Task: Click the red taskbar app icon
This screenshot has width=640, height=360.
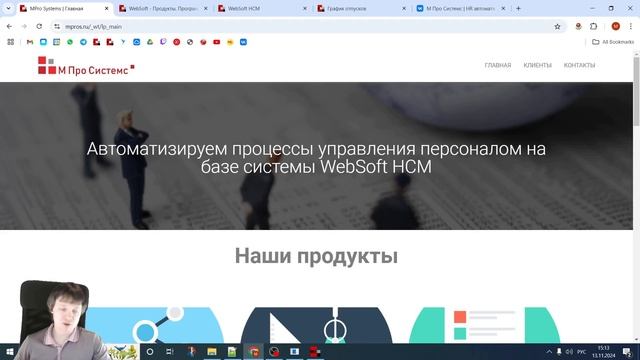Action: [315, 351]
